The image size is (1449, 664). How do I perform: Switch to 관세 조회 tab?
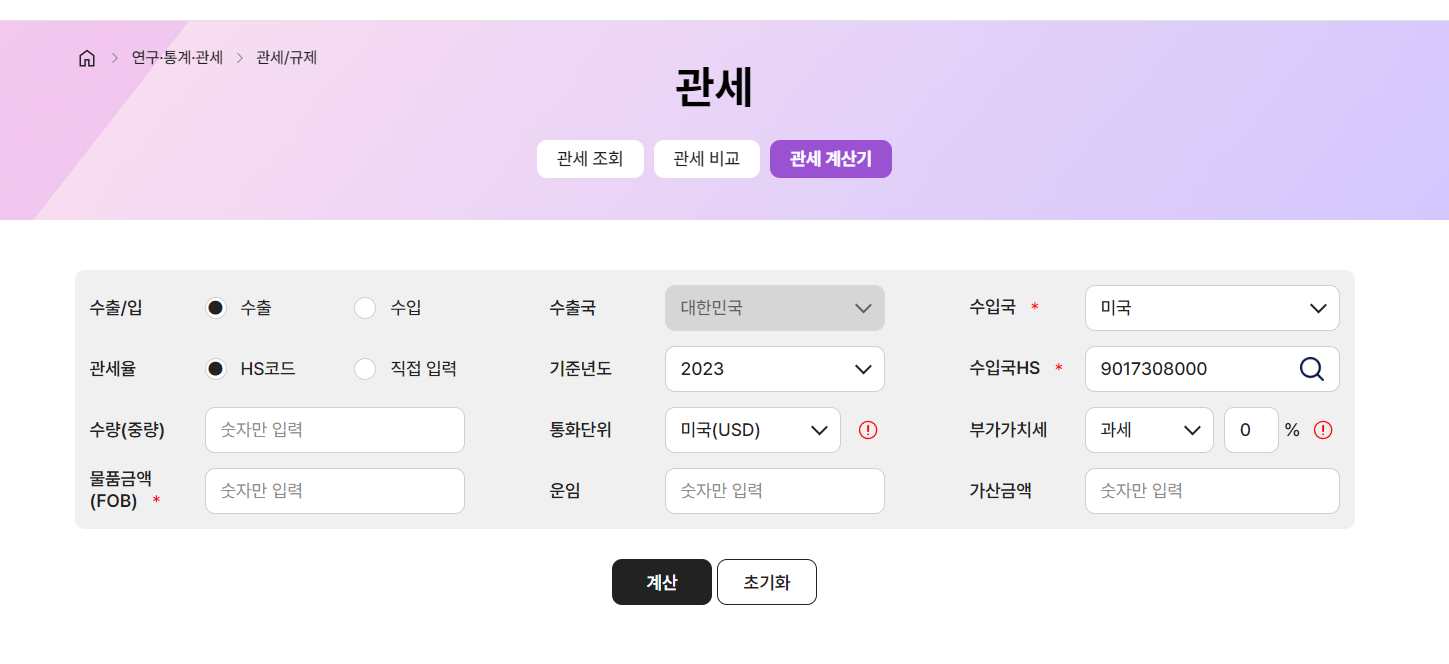point(590,159)
